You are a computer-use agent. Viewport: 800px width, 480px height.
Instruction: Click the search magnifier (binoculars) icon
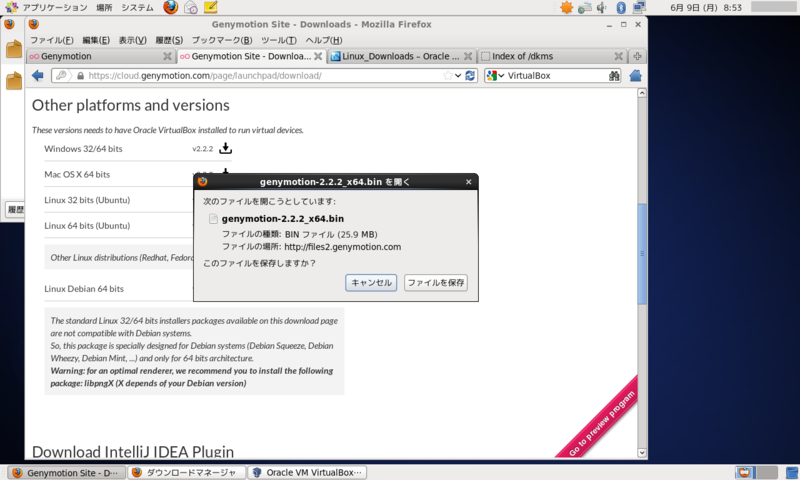point(614,75)
